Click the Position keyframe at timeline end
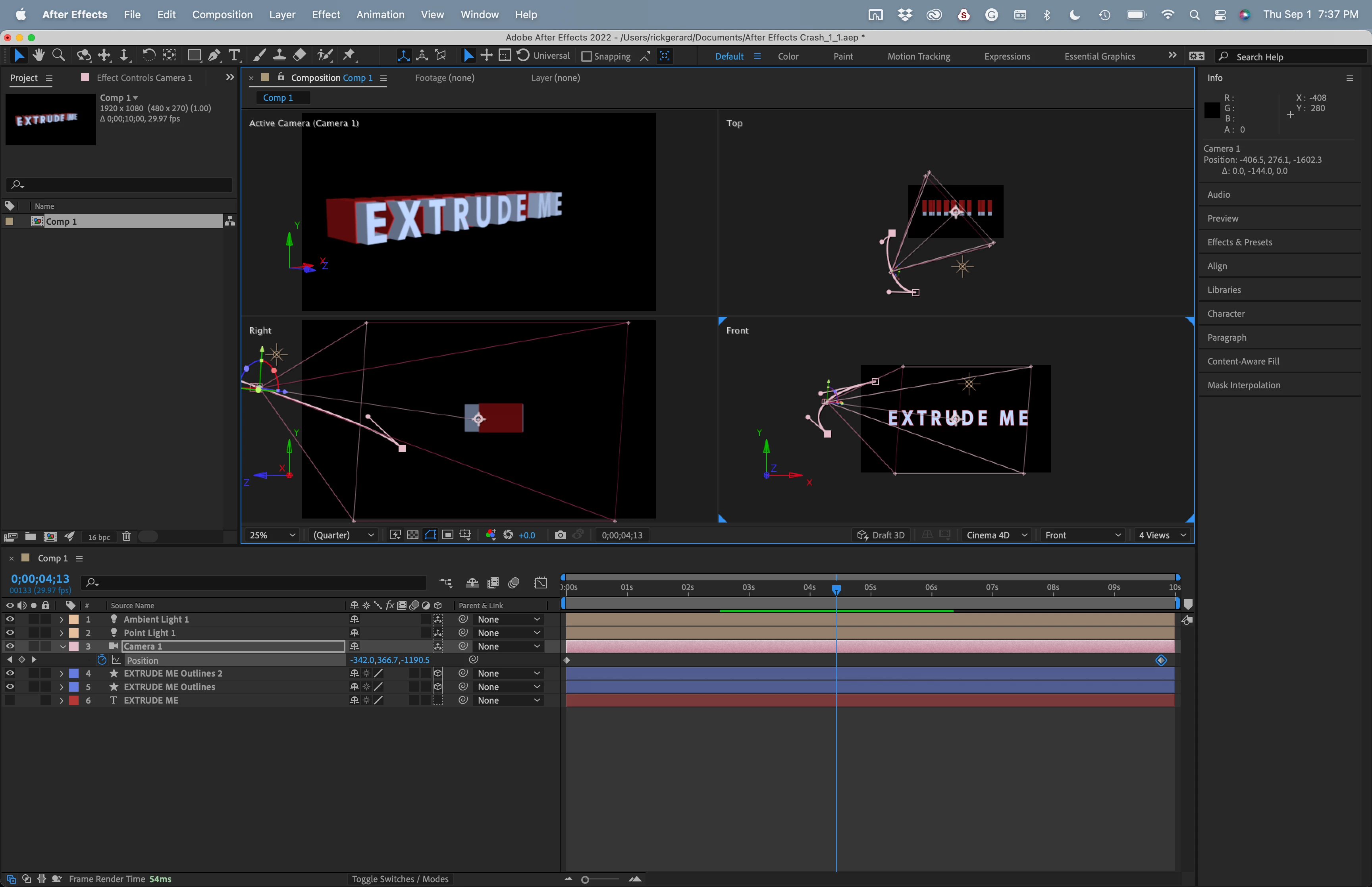This screenshot has width=1372, height=887. click(1161, 660)
